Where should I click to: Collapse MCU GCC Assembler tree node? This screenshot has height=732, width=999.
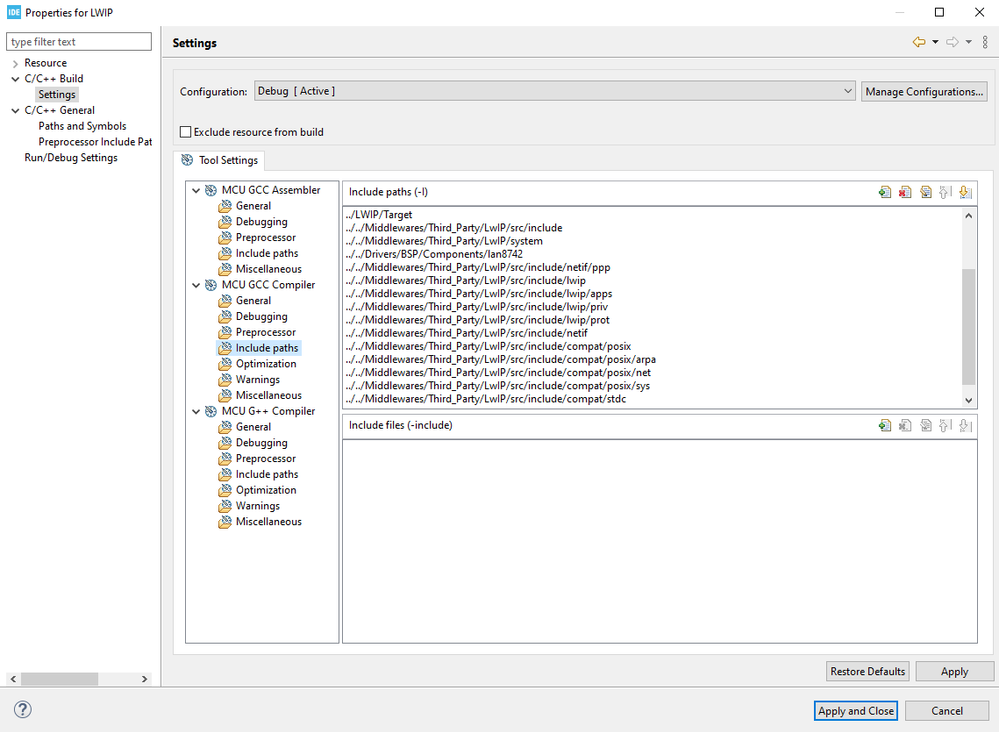pos(196,190)
